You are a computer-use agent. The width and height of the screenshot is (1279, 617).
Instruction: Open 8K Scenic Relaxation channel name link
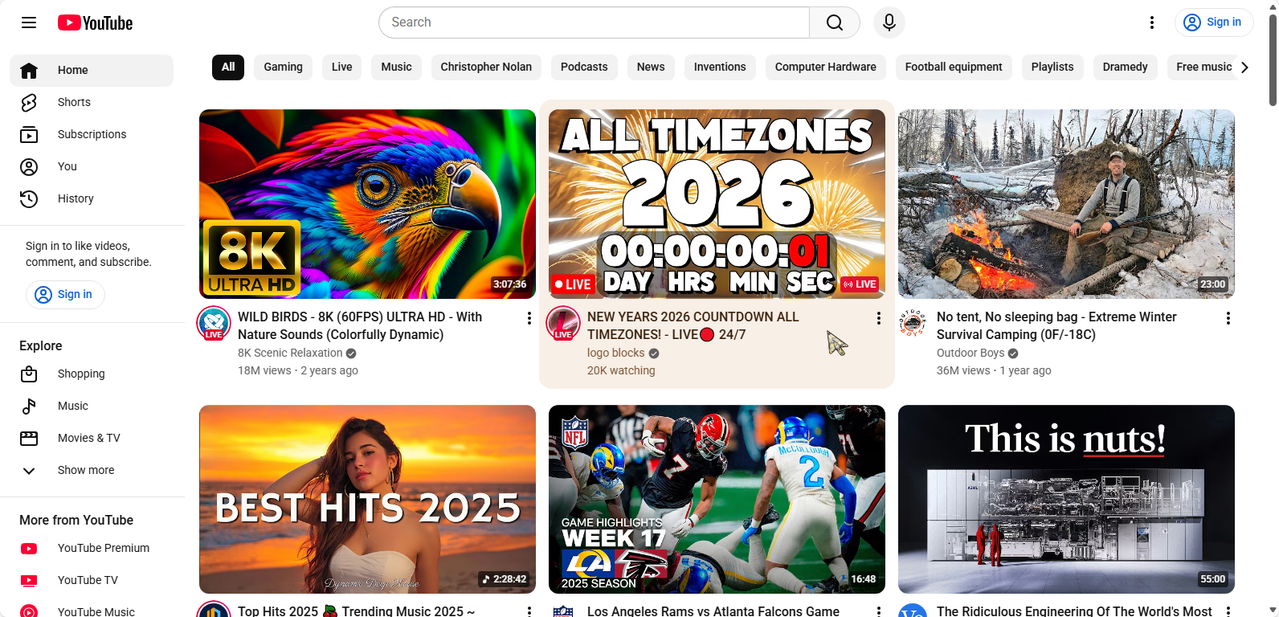[x=290, y=353]
